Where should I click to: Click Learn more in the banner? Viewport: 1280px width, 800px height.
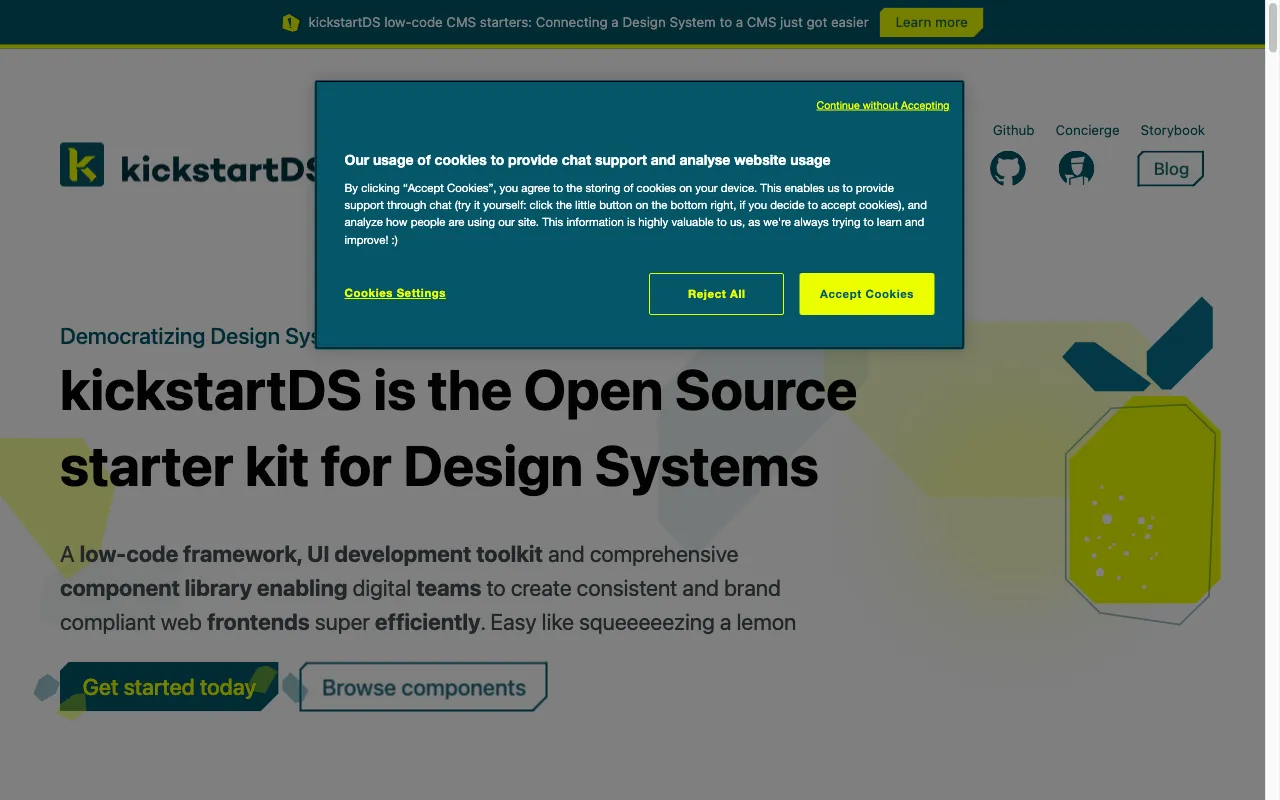point(931,22)
